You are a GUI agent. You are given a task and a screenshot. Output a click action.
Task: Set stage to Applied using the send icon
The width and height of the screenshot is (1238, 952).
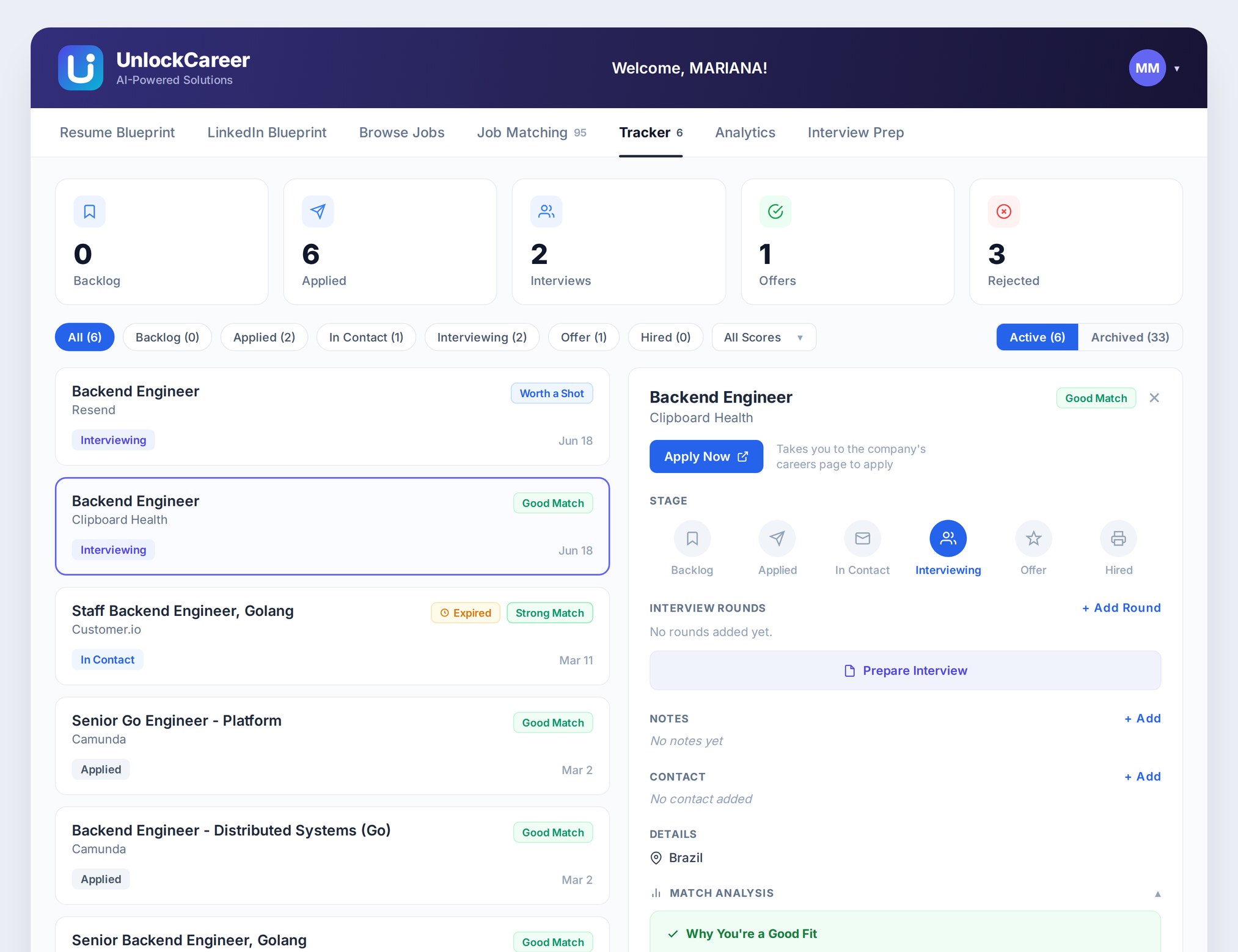(x=777, y=538)
